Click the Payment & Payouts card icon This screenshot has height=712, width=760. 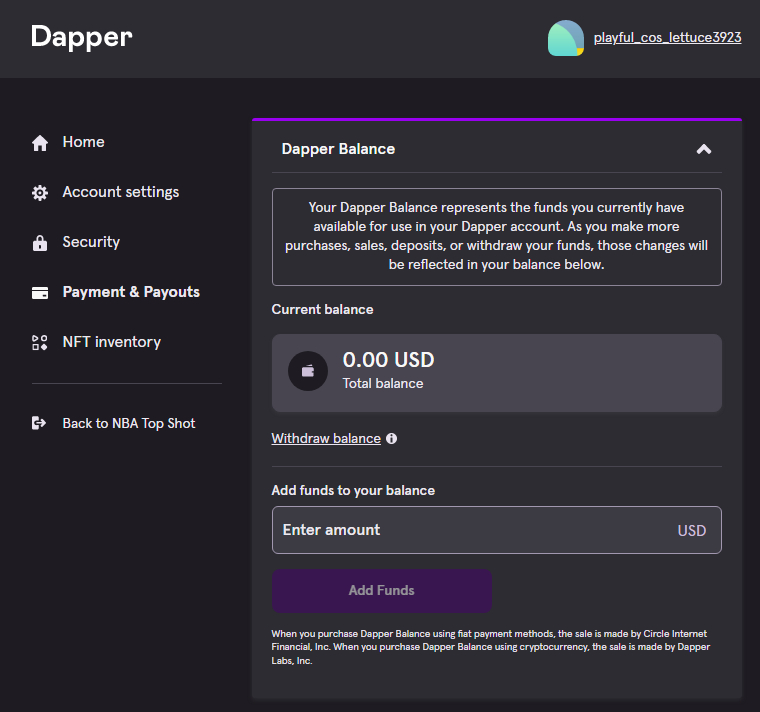coord(40,293)
